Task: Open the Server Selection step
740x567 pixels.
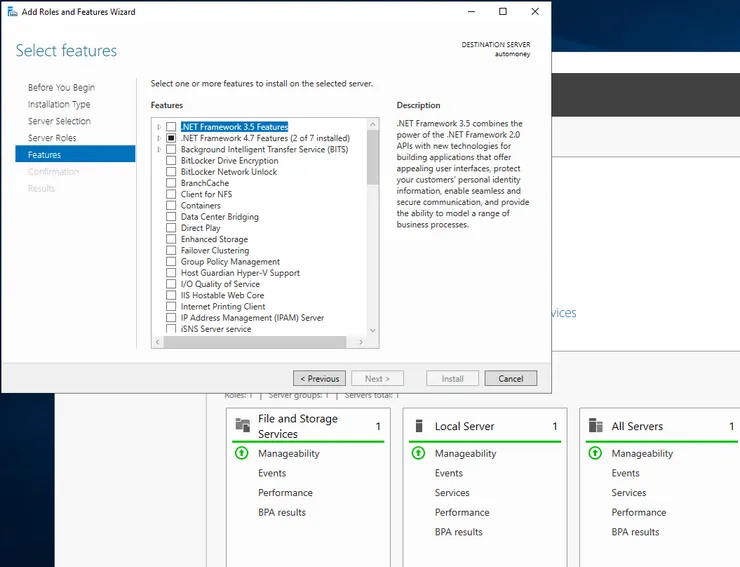Action: pyautogui.click(x=59, y=121)
